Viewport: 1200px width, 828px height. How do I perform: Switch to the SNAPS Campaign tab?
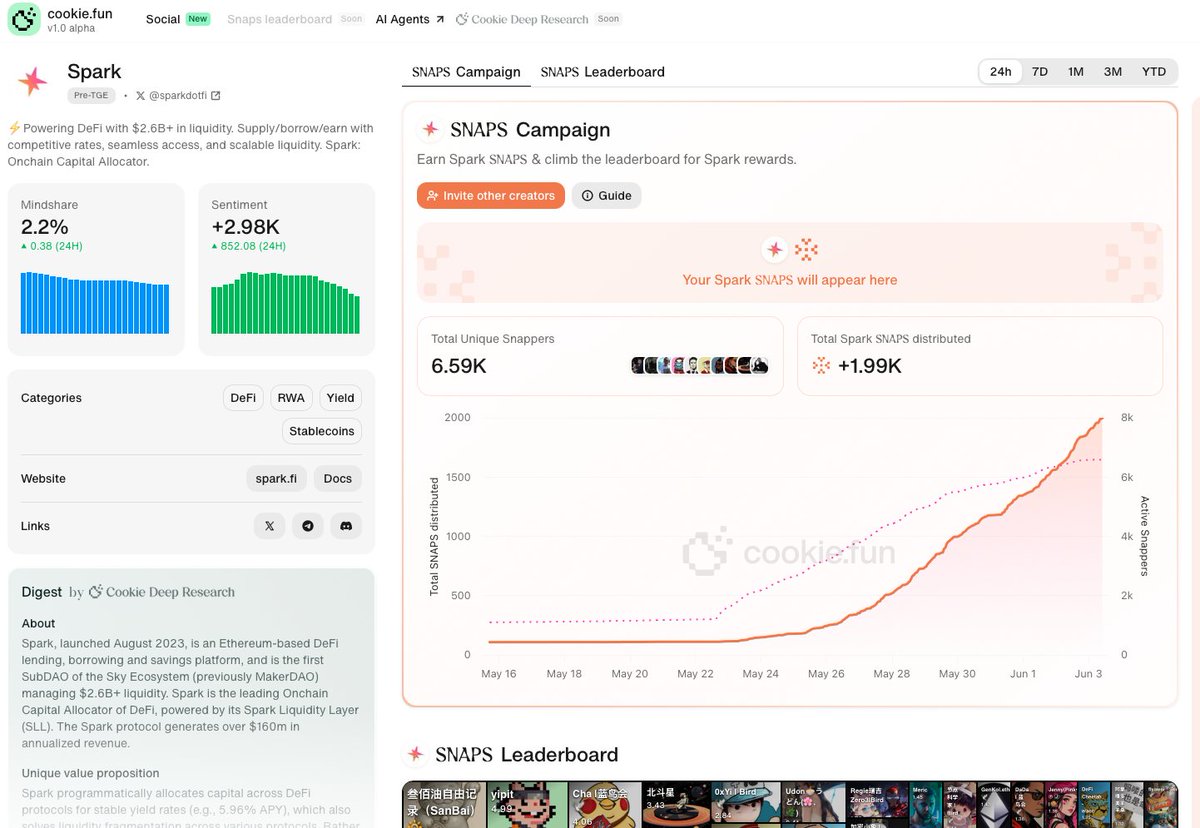pyautogui.click(x=467, y=72)
